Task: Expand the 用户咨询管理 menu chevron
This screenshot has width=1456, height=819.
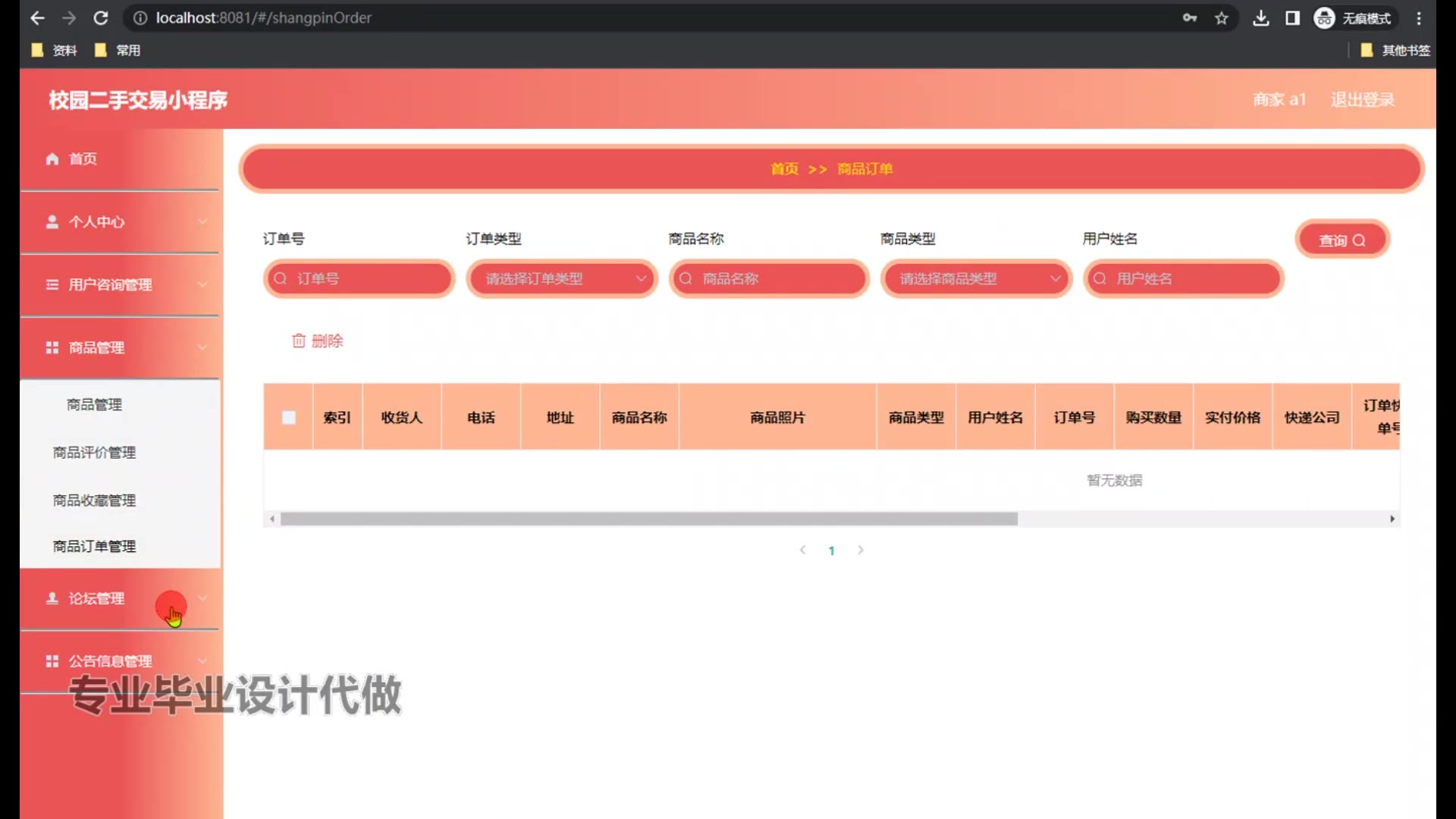Action: [x=202, y=284]
